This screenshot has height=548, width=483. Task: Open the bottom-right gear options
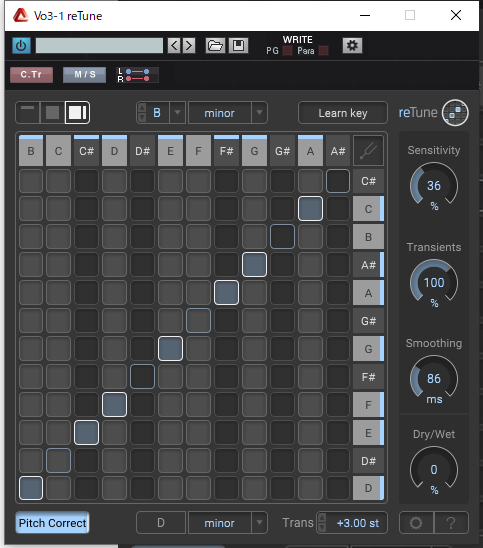point(416,523)
